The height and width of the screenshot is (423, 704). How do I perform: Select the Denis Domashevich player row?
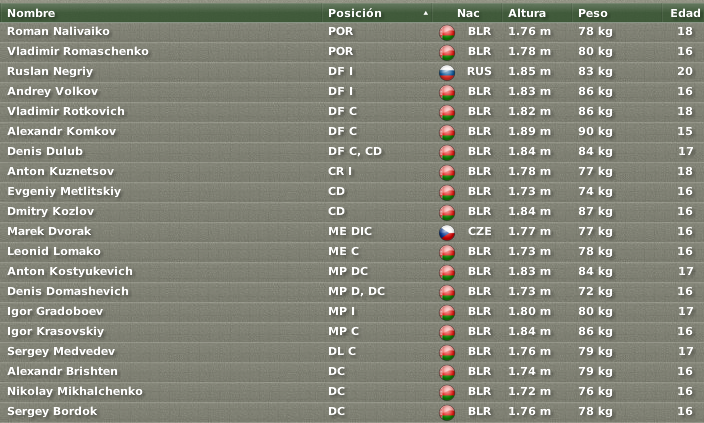point(352,291)
